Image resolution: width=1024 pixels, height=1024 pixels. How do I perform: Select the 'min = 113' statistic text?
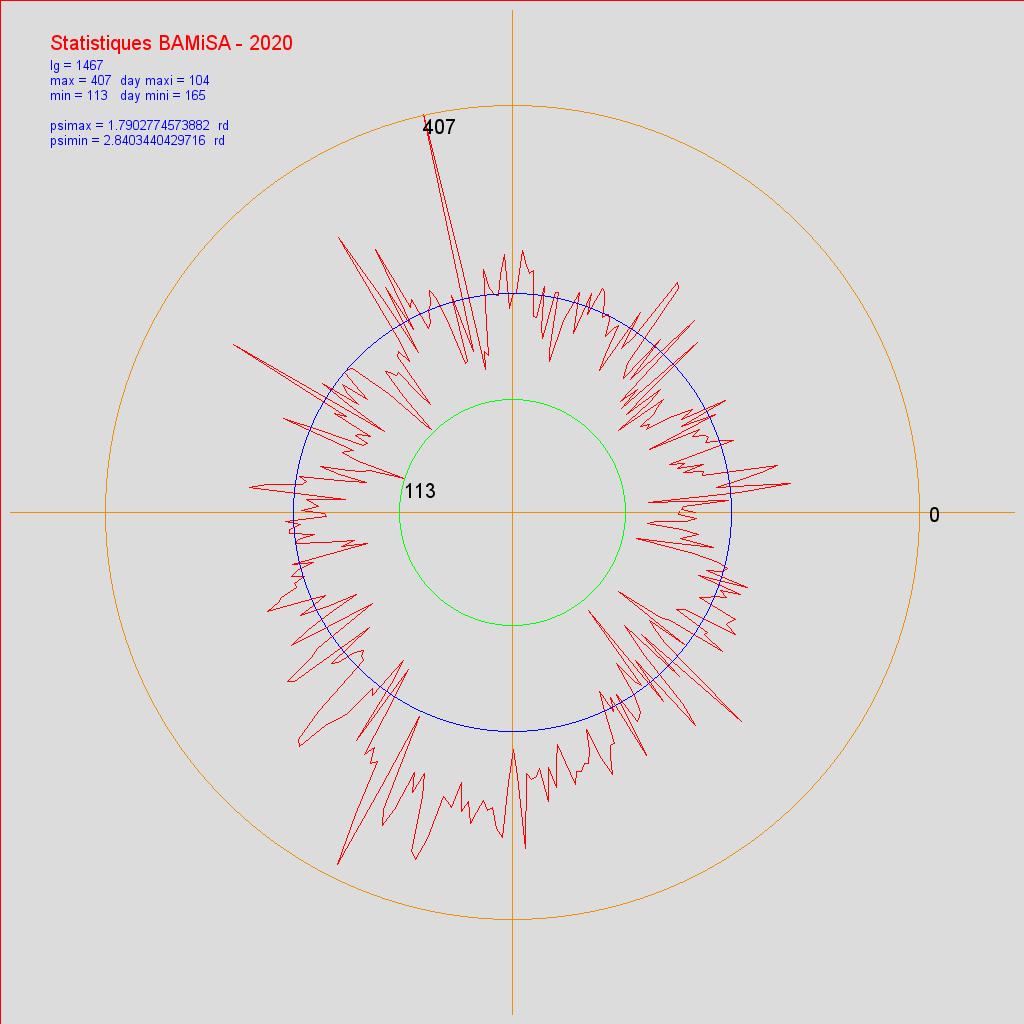79,95
